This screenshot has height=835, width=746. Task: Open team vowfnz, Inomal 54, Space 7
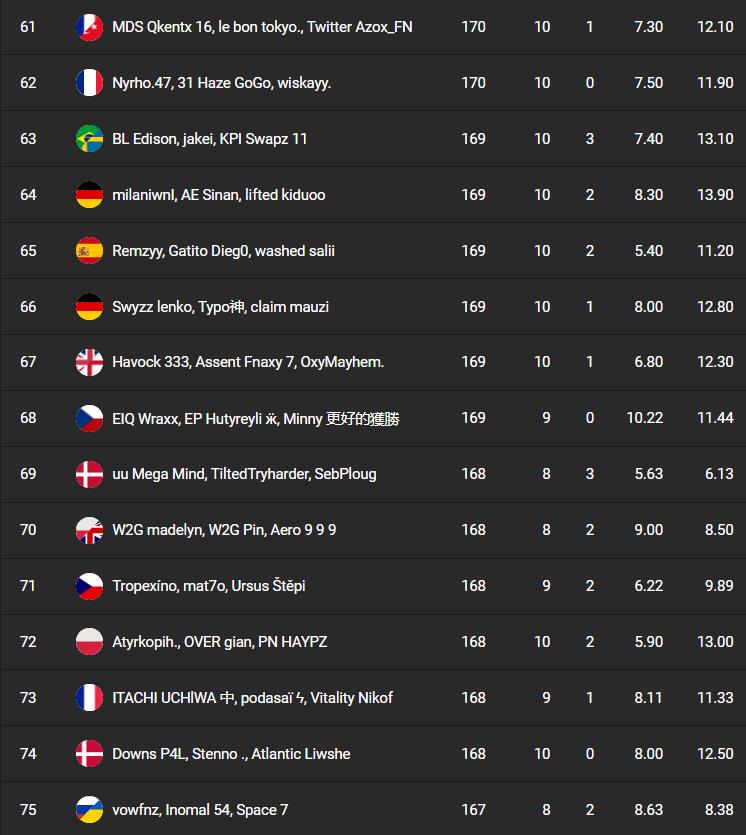coord(200,809)
